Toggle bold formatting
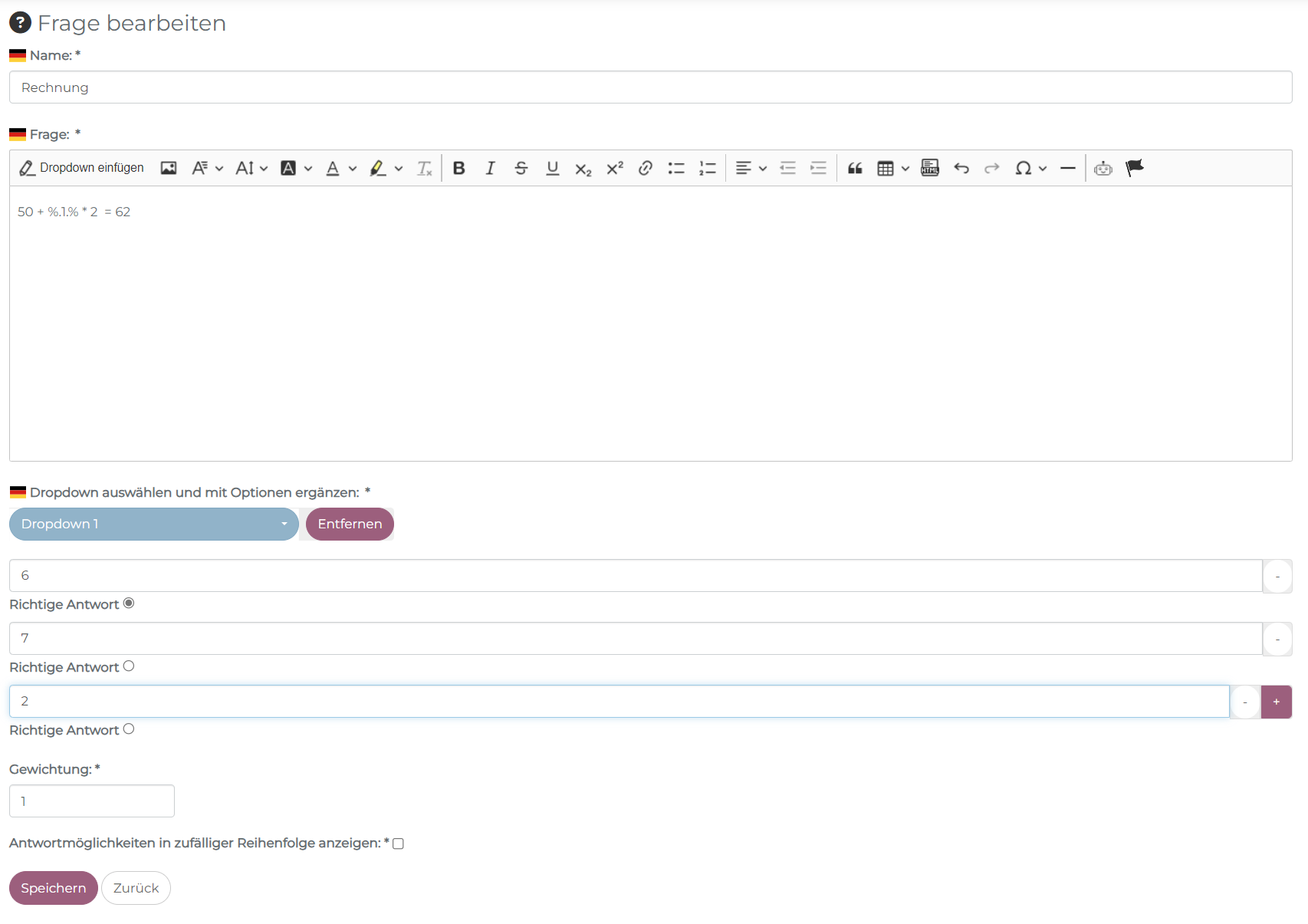Image resolution: width=1308 pixels, height=924 pixels. point(458,168)
